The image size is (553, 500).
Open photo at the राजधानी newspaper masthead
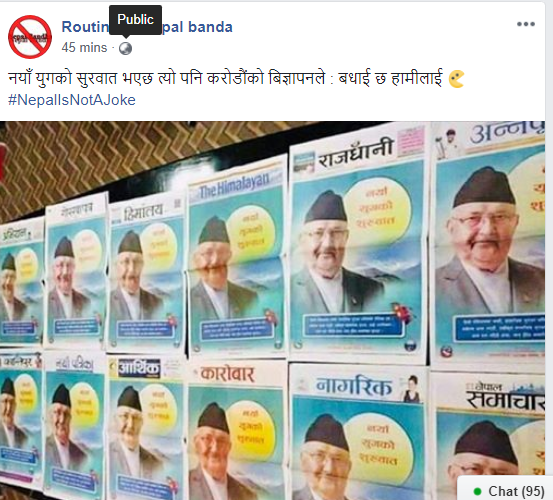(356, 153)
